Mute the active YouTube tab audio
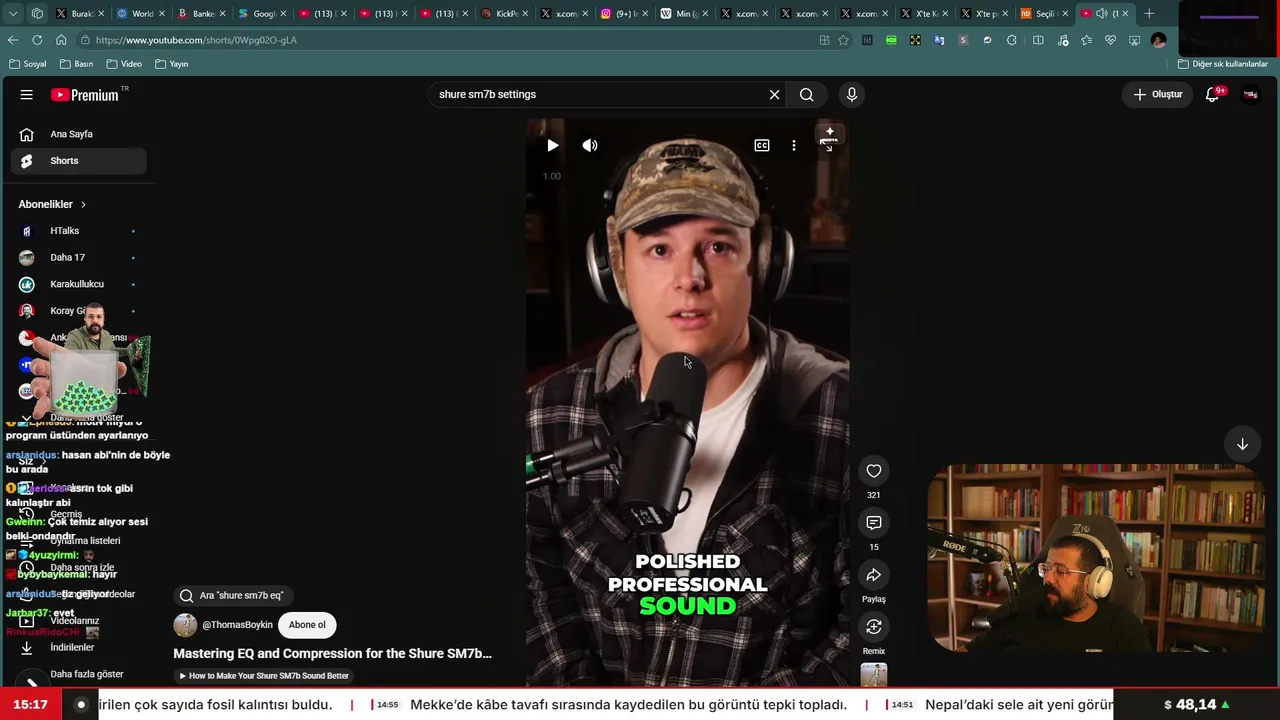Screen dimensions: 1280x720 coord(1101,14)
